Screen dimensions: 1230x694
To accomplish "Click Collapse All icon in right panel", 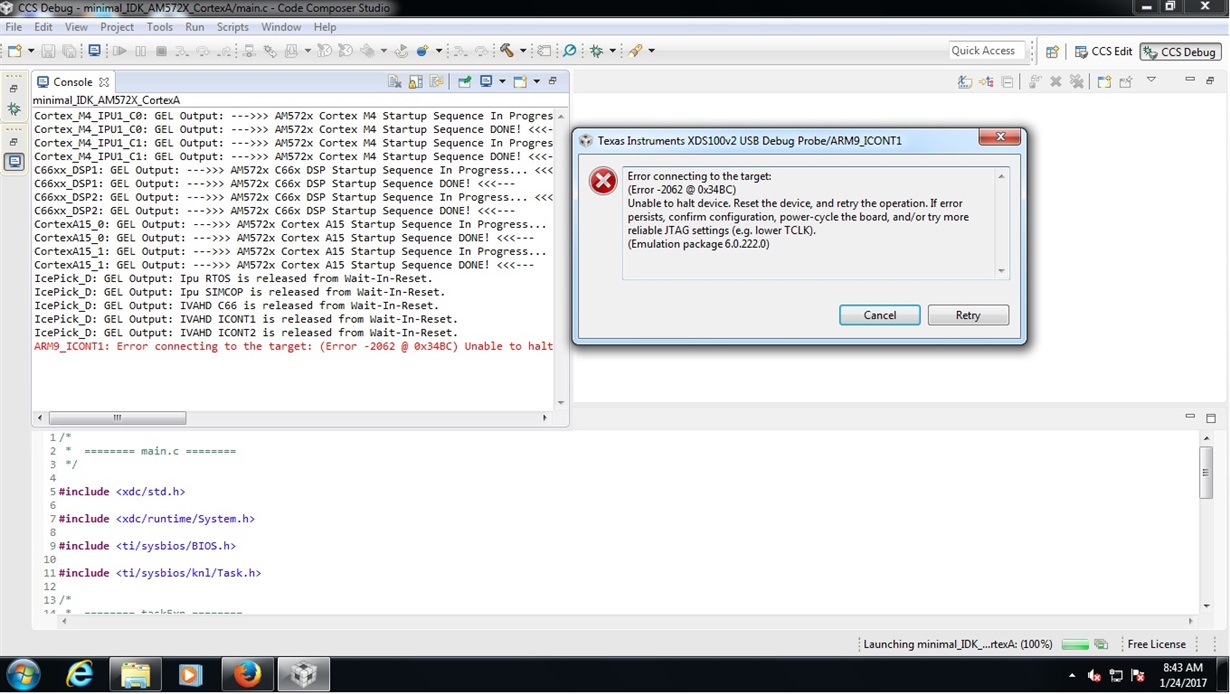I will click(x=1007, y=81).
